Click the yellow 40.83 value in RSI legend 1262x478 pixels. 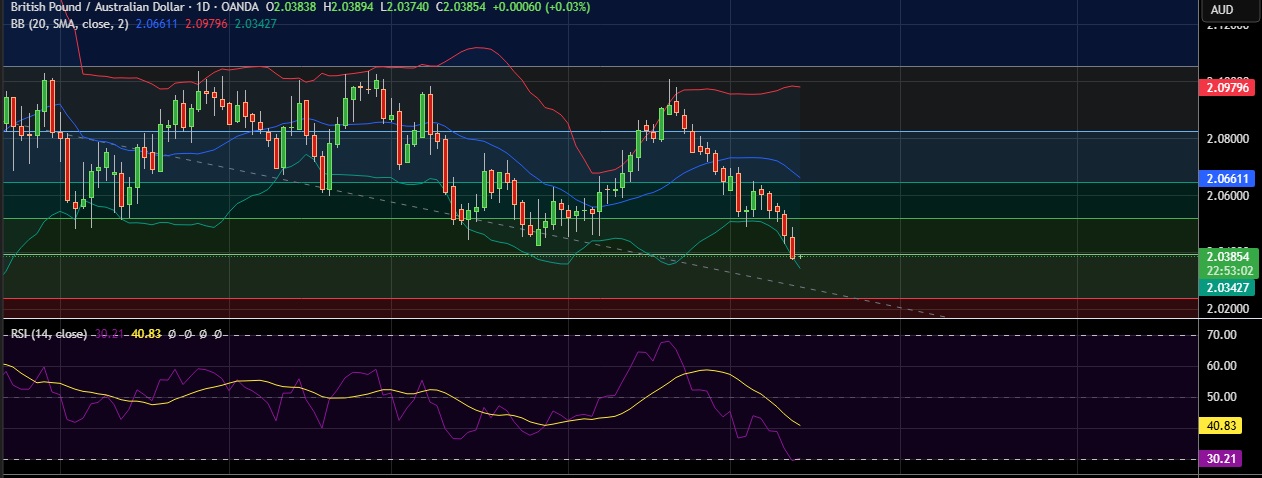[146, 333]
